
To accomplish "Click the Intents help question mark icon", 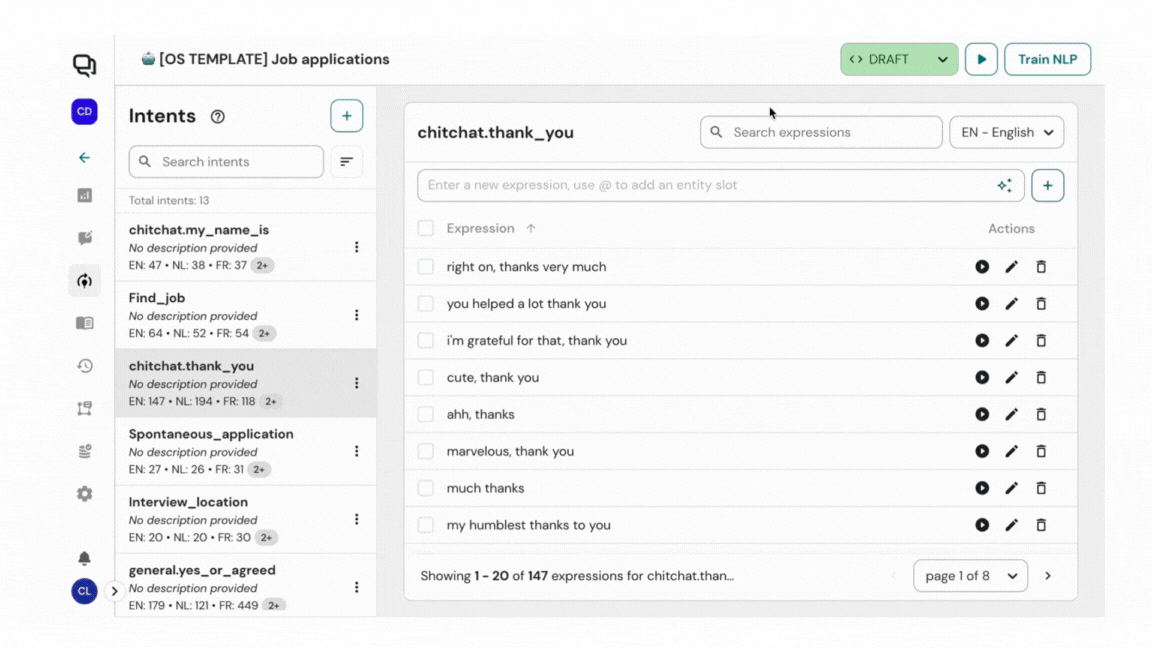I will click(218, 117).
